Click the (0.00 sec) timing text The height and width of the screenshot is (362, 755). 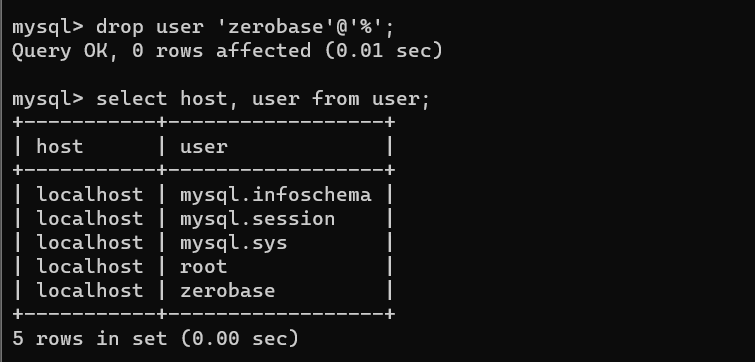[240, 339]
